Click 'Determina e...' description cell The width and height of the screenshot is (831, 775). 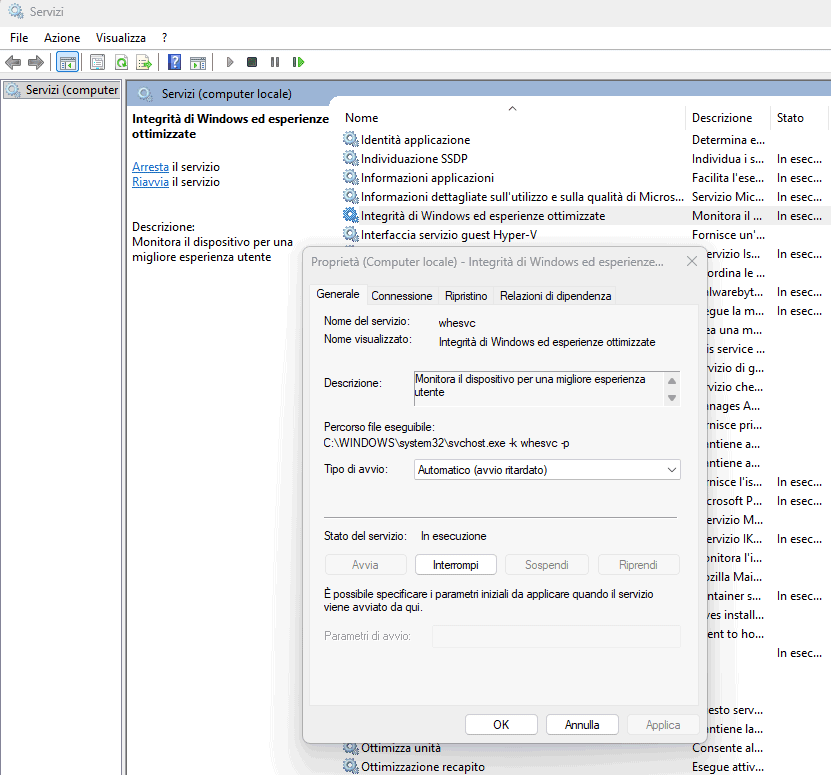(728, 139)
